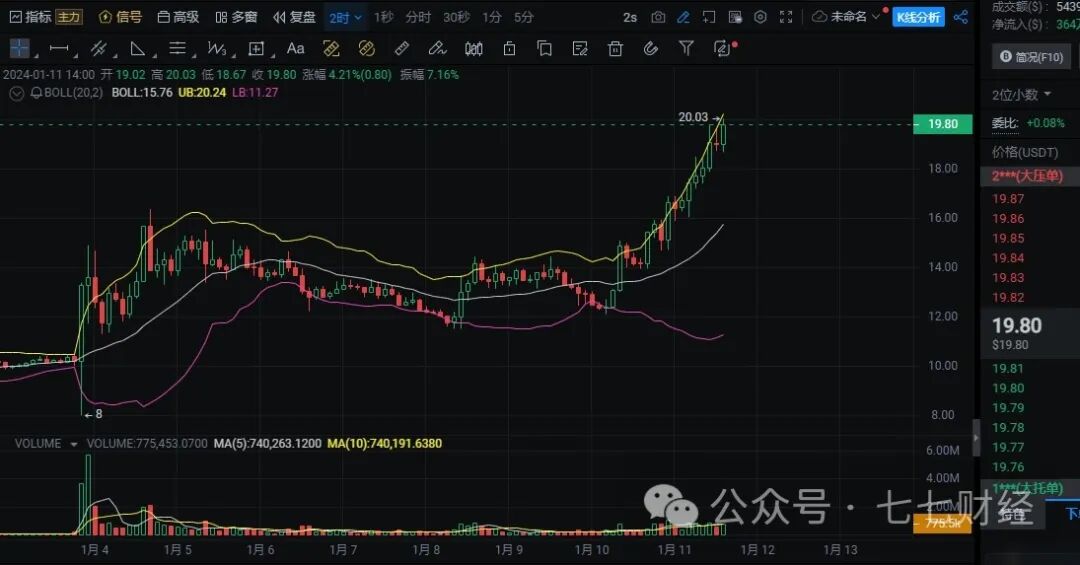The width and height of the screenshot is (1080, 565).
Task: Select the horizontal levels lines tool
Action: tap(178, 48)
